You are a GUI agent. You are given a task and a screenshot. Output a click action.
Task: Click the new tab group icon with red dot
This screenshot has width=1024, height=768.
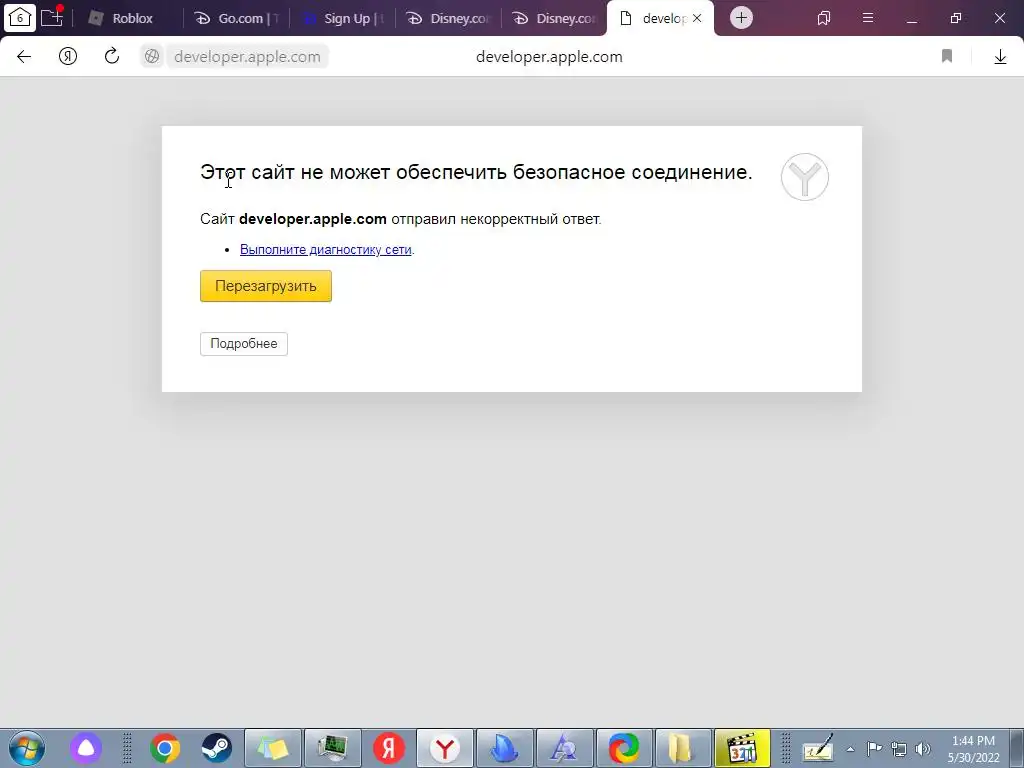click(x=52, y=17)
